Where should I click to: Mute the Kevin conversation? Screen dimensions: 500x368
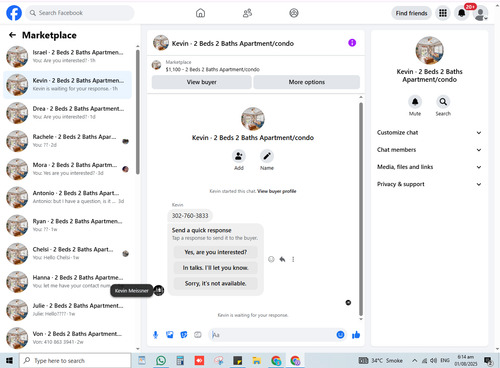point(415,102)
